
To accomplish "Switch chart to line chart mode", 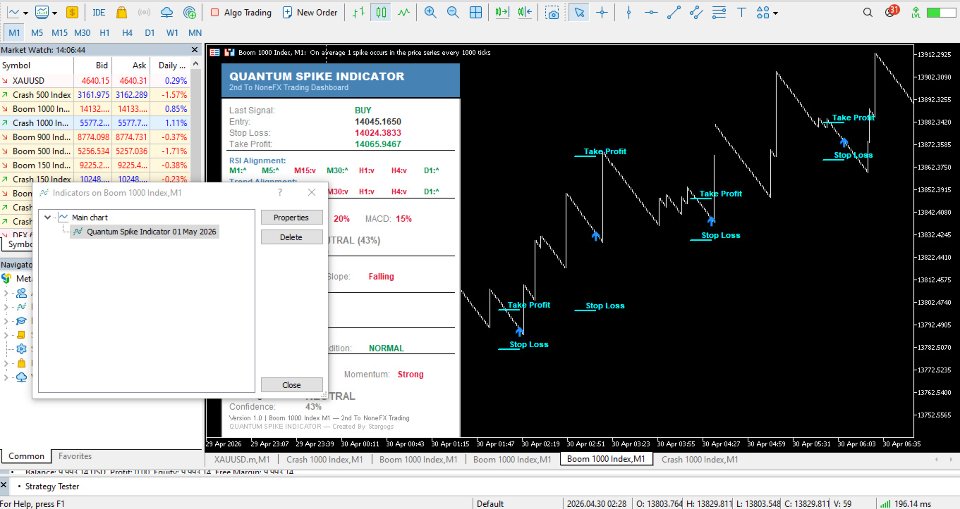I will click(403, 12).
